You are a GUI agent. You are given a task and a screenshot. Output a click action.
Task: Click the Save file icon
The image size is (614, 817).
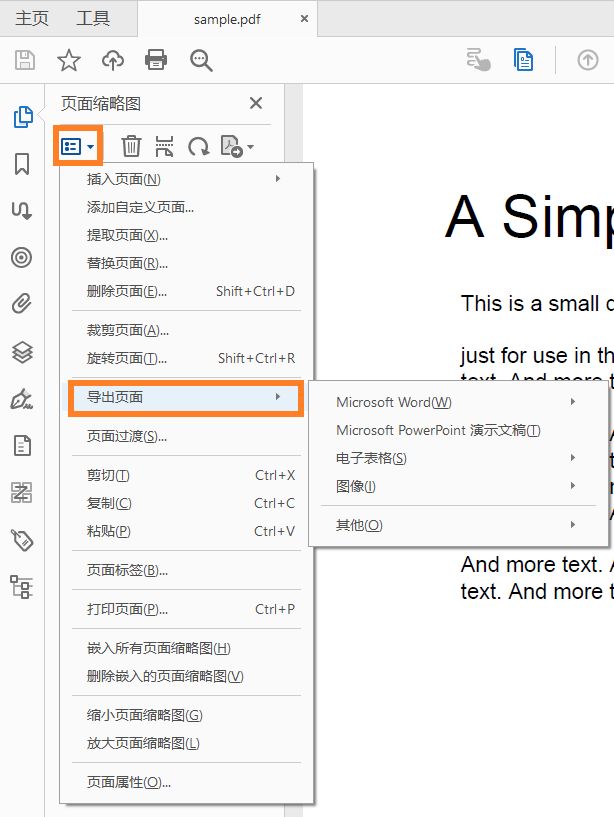point(24,60)
